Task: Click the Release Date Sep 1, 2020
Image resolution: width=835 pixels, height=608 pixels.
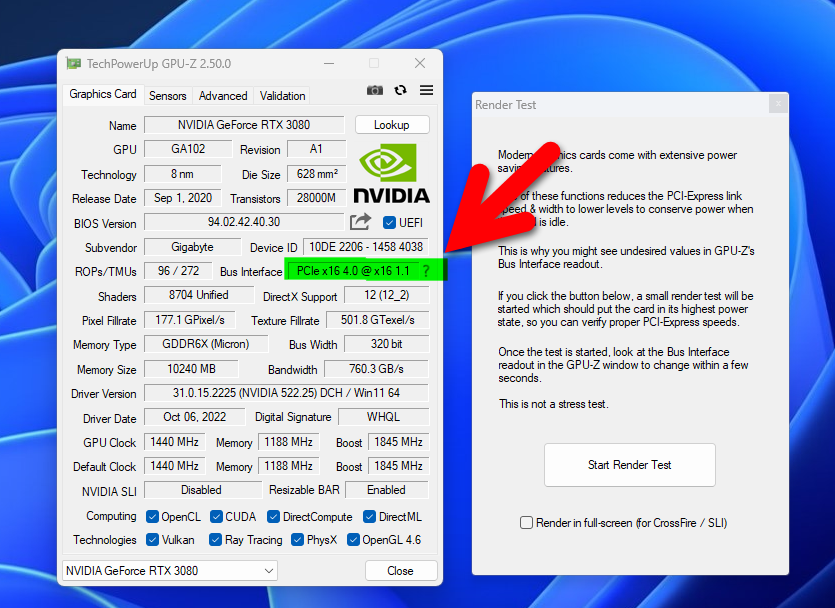Action: pos(183,198)
